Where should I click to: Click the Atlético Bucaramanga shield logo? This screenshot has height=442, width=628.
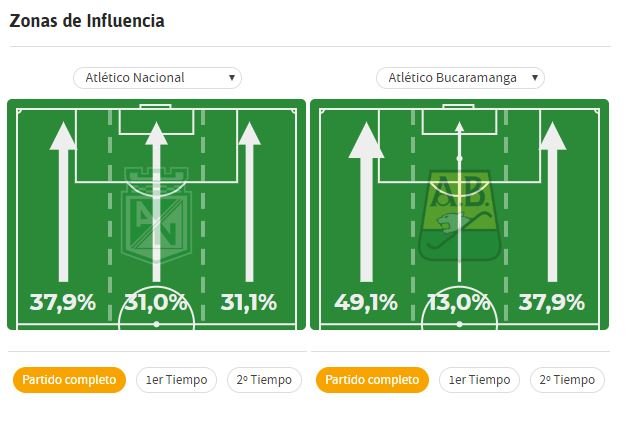pos(459,214)
